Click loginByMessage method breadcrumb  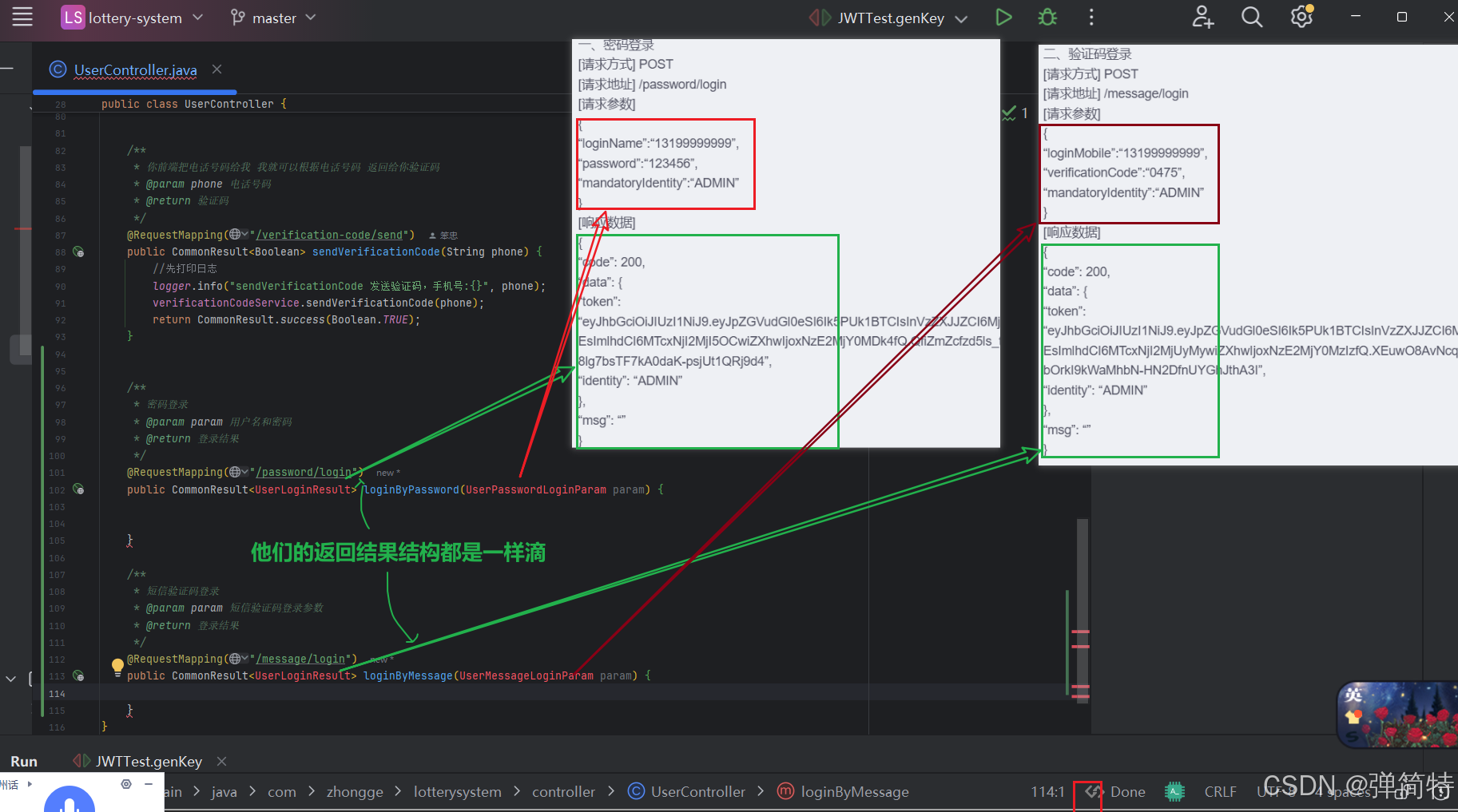coord(844,791)
